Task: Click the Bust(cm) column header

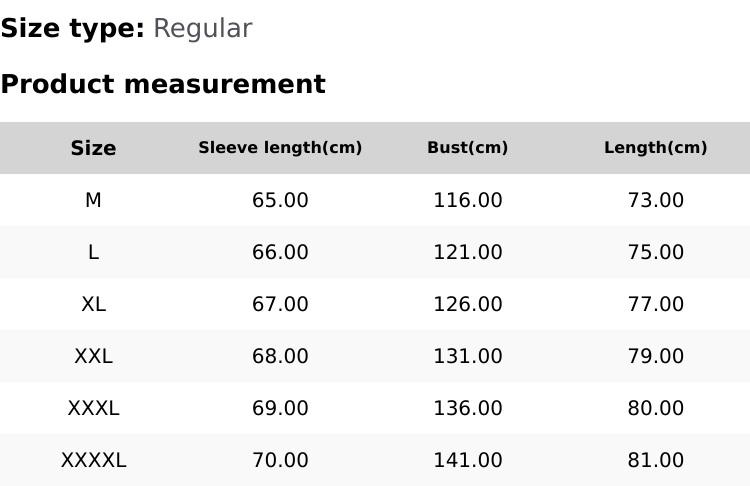Action: click(467, 148)
